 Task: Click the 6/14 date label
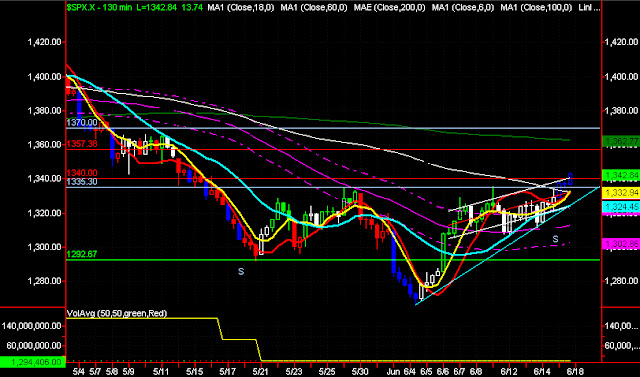click(542, 373)
